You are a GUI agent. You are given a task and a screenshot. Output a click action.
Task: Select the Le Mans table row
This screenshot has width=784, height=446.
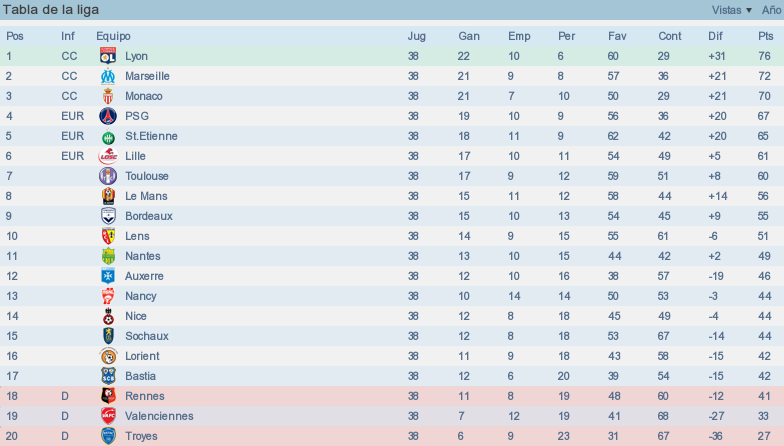tap(392, 196)
